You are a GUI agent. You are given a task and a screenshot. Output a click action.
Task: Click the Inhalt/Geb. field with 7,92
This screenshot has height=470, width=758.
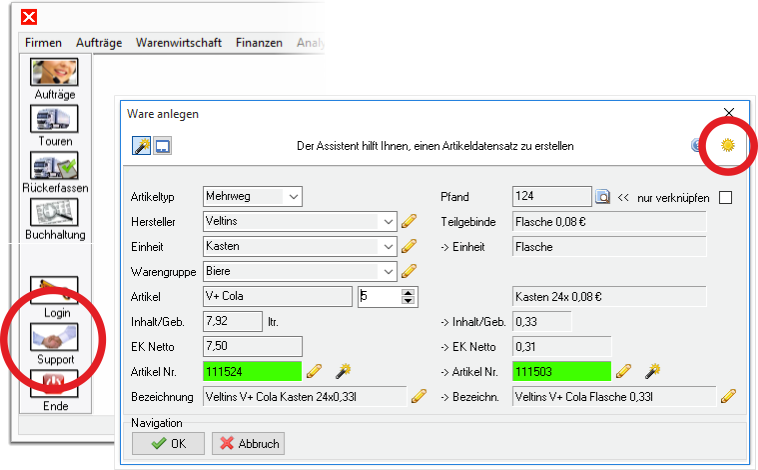(233, 322)
